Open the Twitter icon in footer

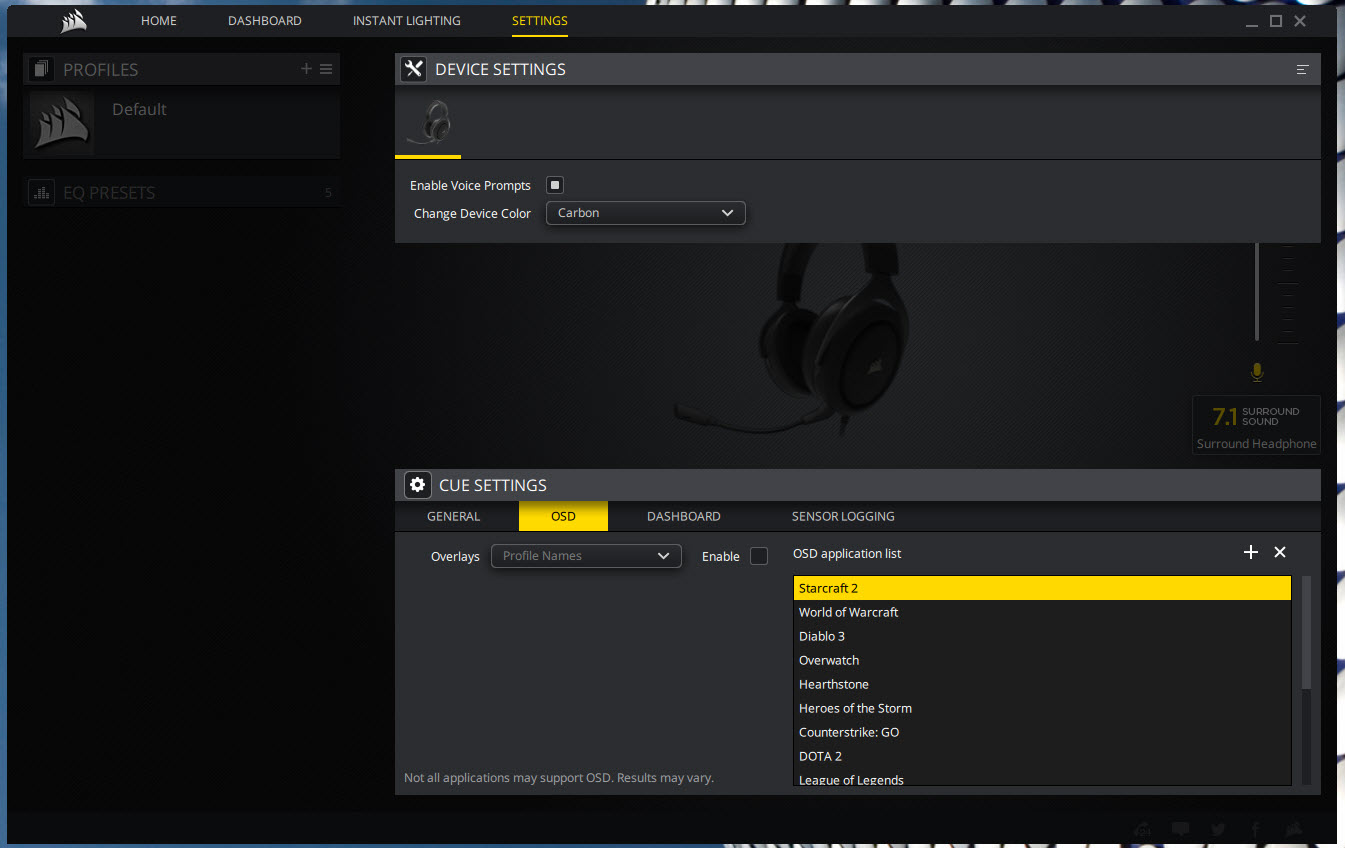1218,829
